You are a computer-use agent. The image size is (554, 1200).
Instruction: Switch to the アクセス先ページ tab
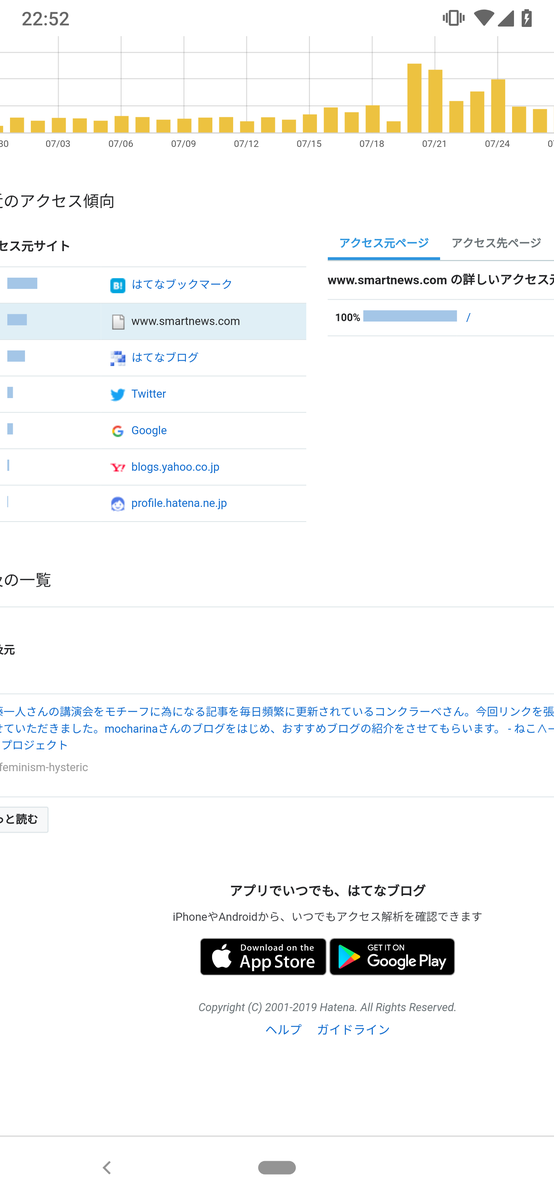tap(496, 243)
